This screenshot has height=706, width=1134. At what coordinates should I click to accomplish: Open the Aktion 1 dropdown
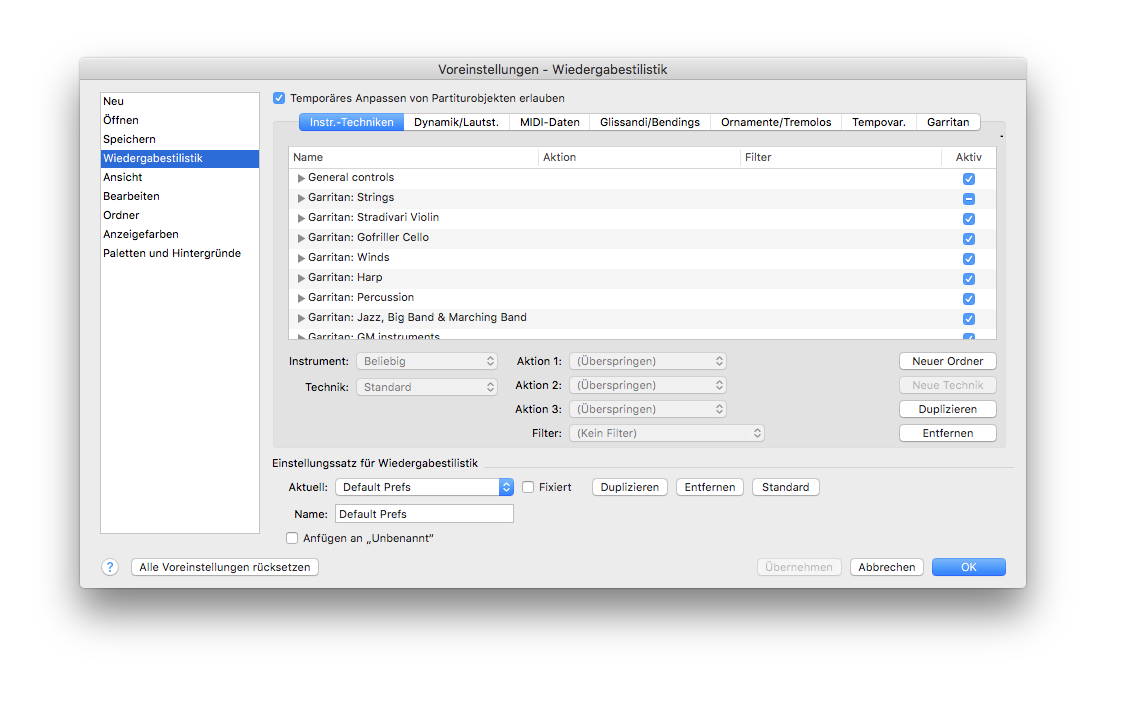[648, 361]
